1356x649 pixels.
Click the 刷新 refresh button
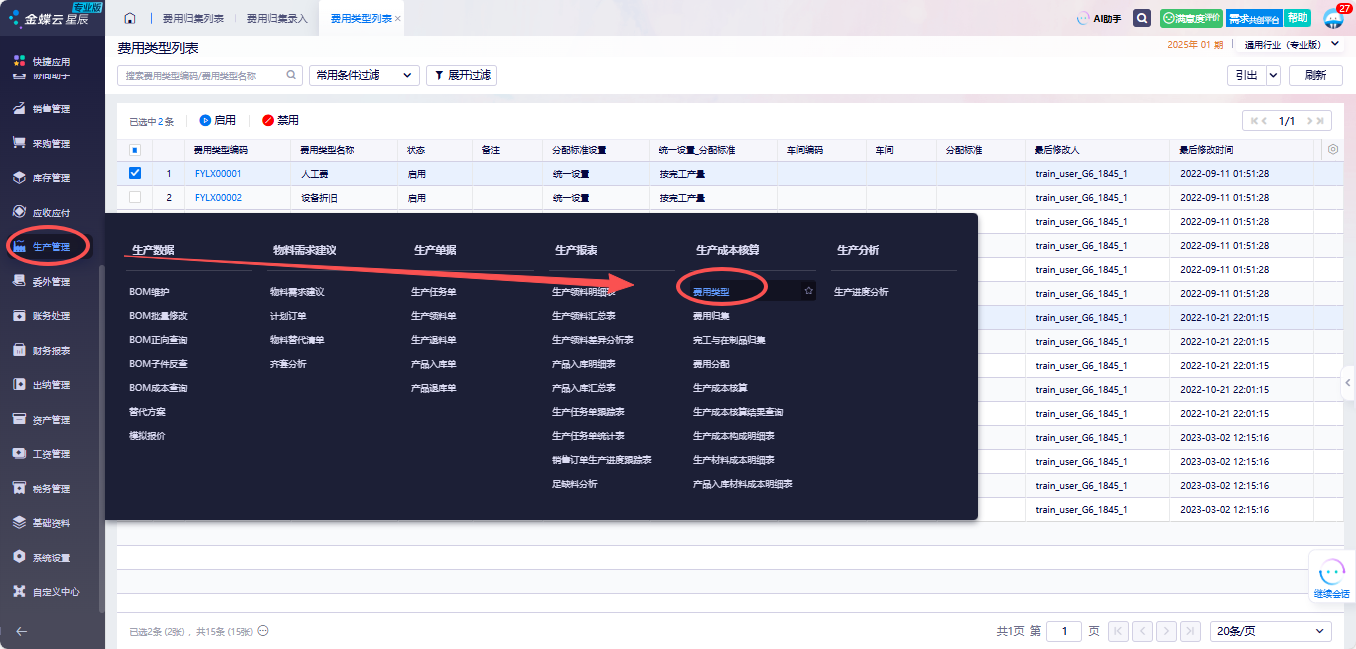click(1315, 75)
